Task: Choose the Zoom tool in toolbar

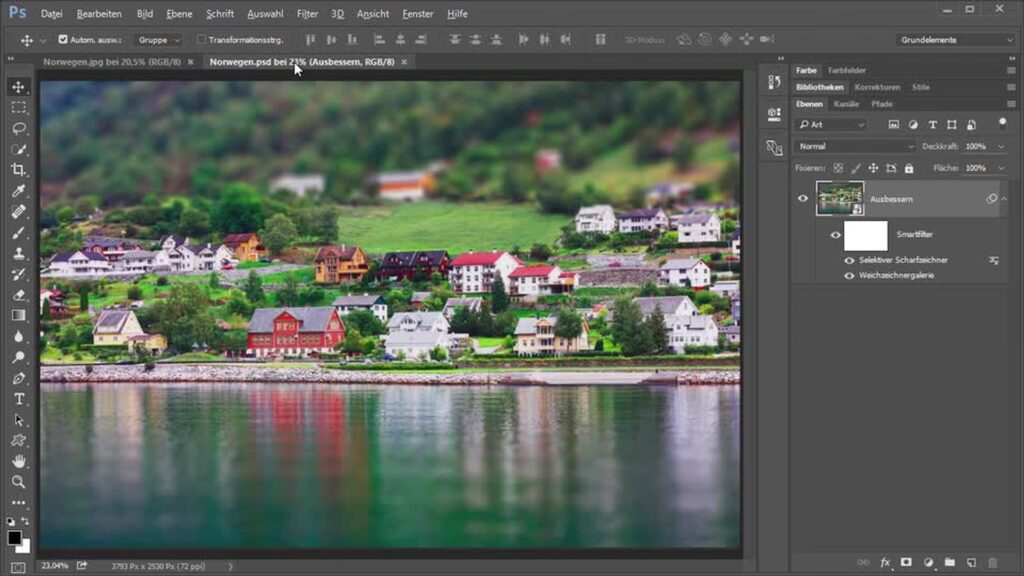Action: [x=18, y=482]
